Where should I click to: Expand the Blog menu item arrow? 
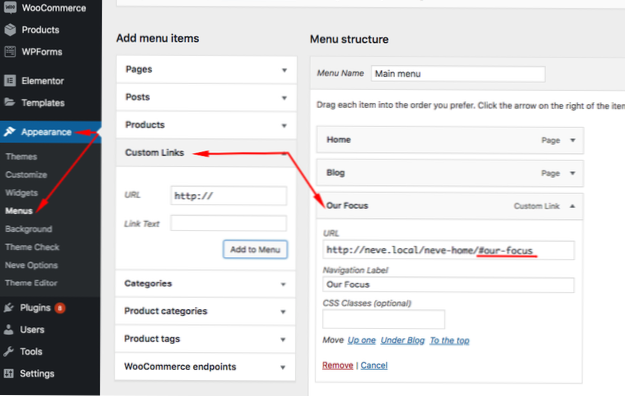coord(573,173)
